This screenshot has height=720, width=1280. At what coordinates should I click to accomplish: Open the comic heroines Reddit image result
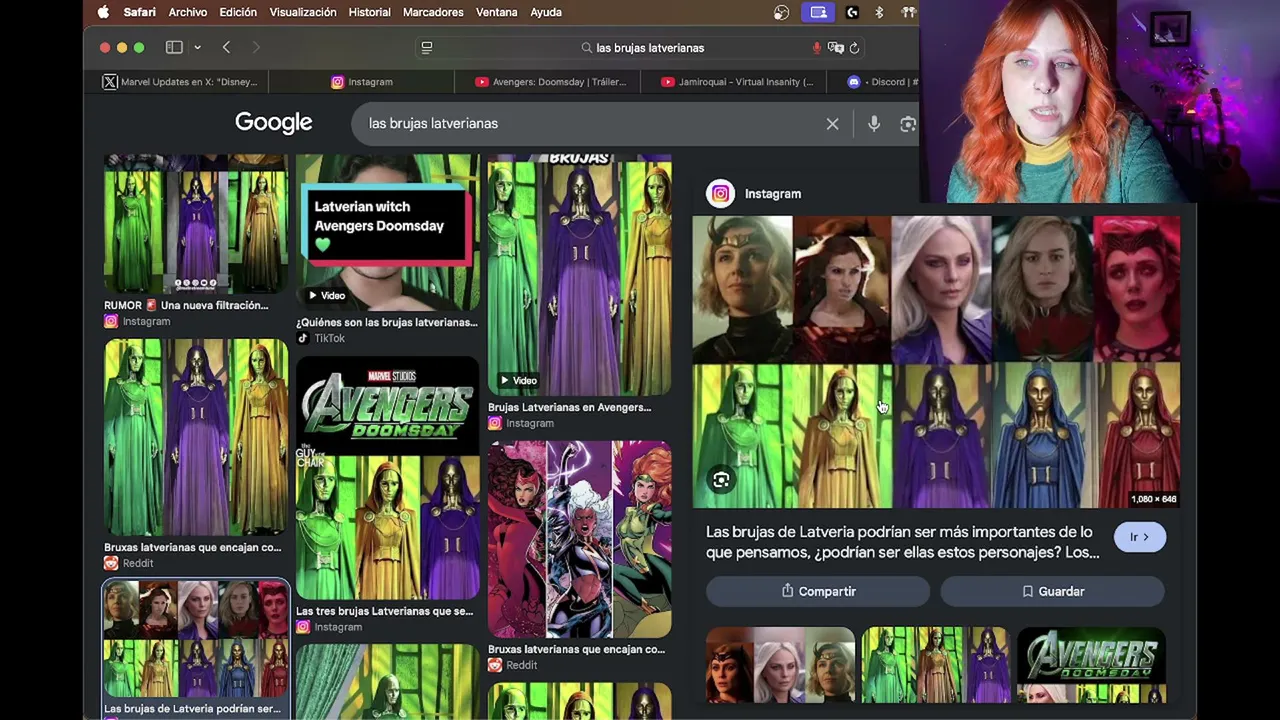coord(579,539)
